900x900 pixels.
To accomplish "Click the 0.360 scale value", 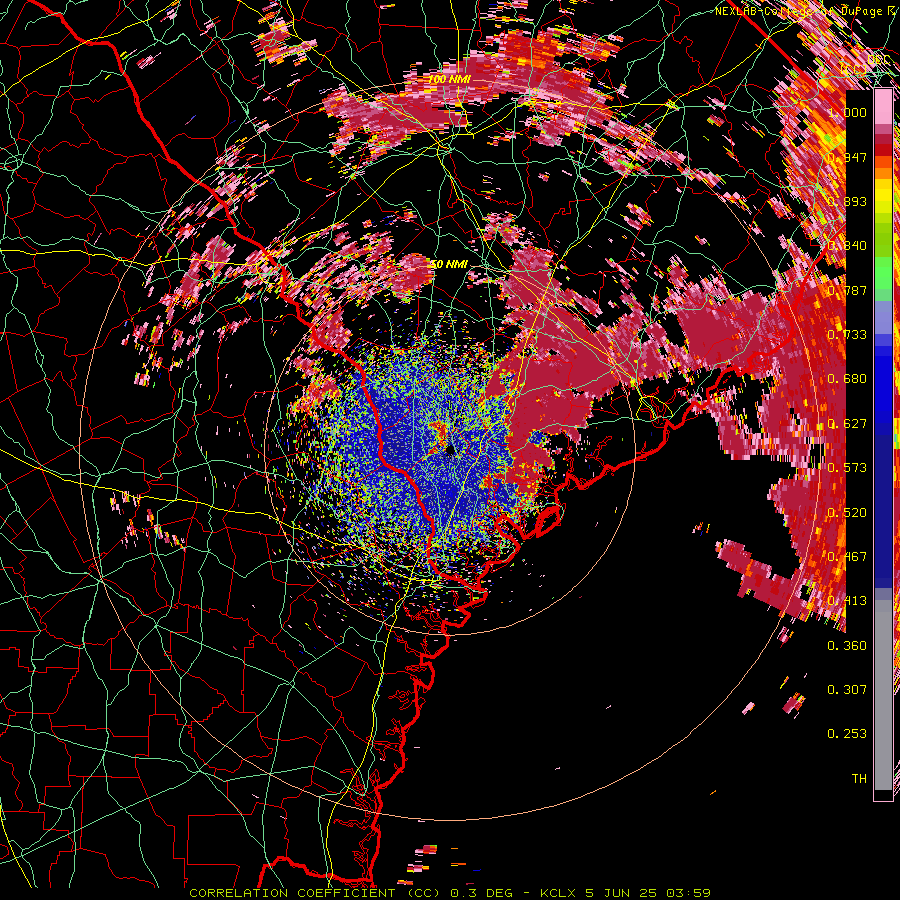I will (847, 646).
